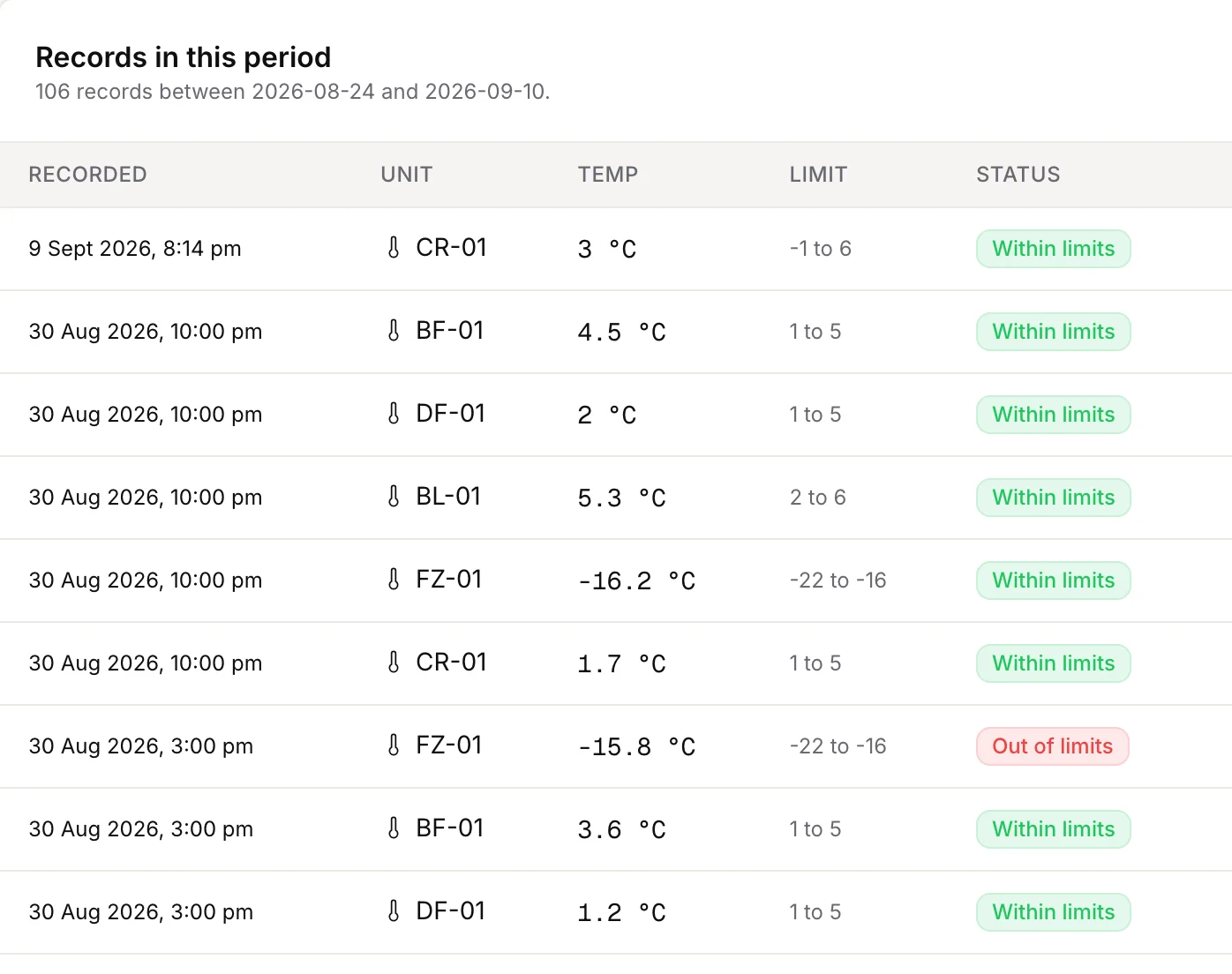The width and height of the screenshot is (1232, 974).
Task: Click the 2 to 6 limit value
Action: [x=817, y=498]
